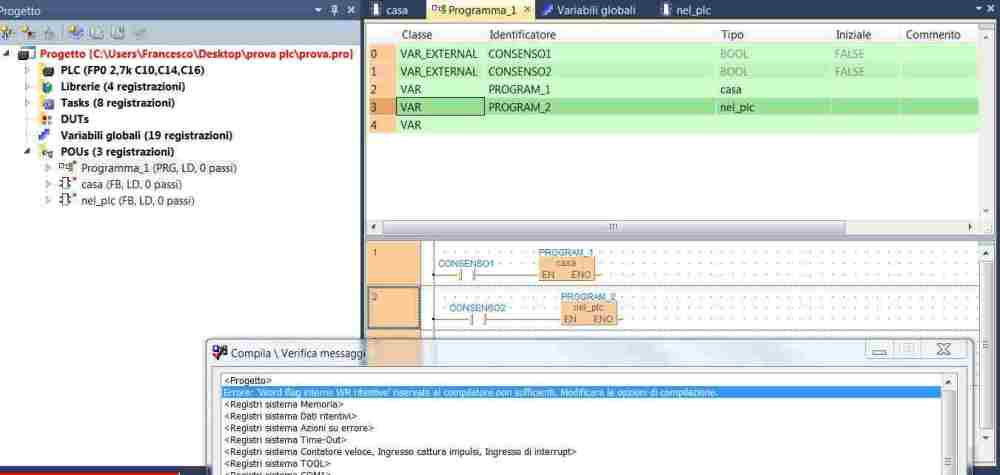Viewport: 1000px width, 475px height.
Task: Select the red error message line
Action: [470, 393]
